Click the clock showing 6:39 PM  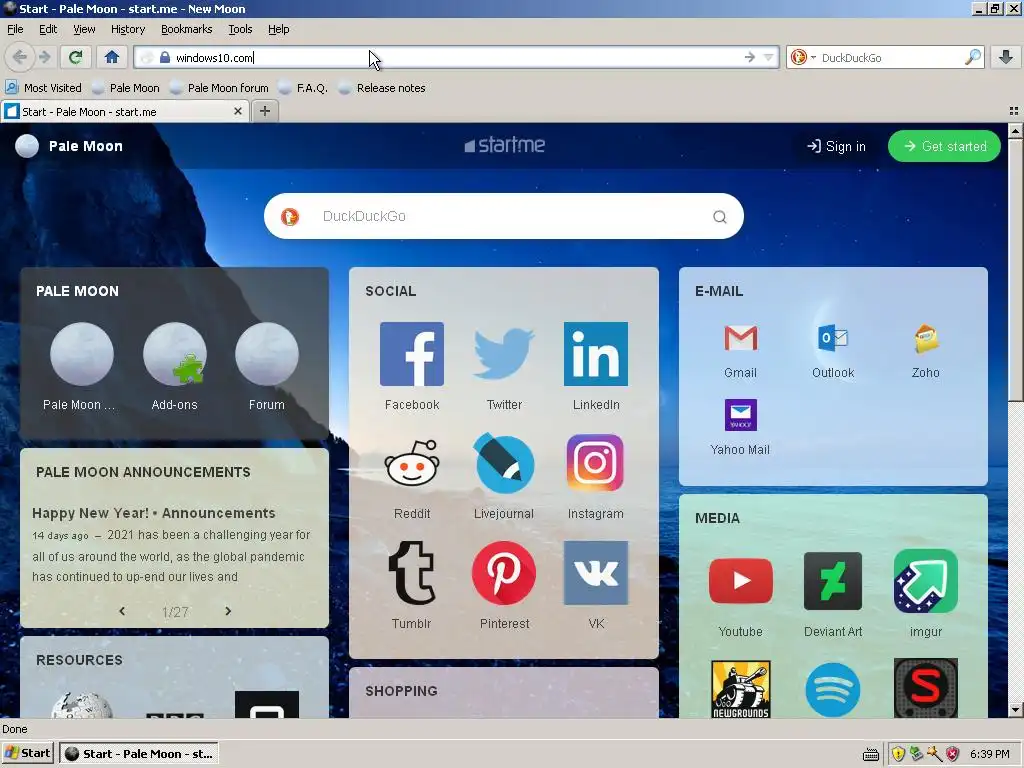[x=989, y=754]
